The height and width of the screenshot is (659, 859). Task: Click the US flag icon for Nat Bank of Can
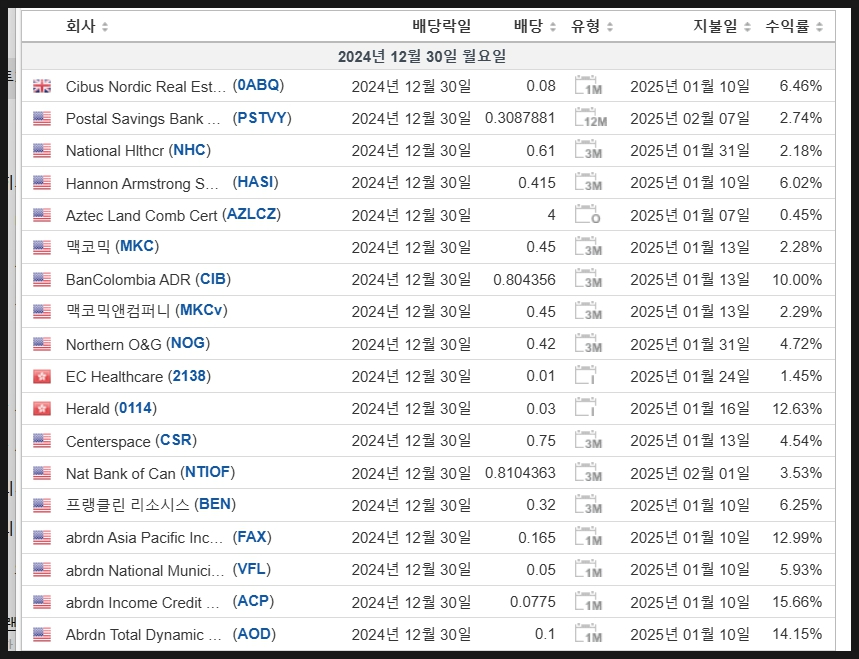[42, 473]
